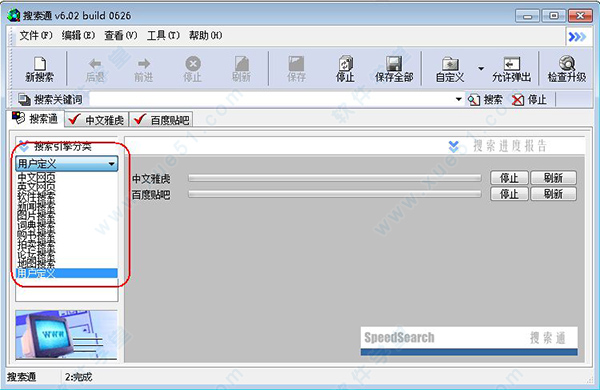Screen dimensions: 600x390
Task: Expand the arrow next to 自定义
Action: pos(481,69)
